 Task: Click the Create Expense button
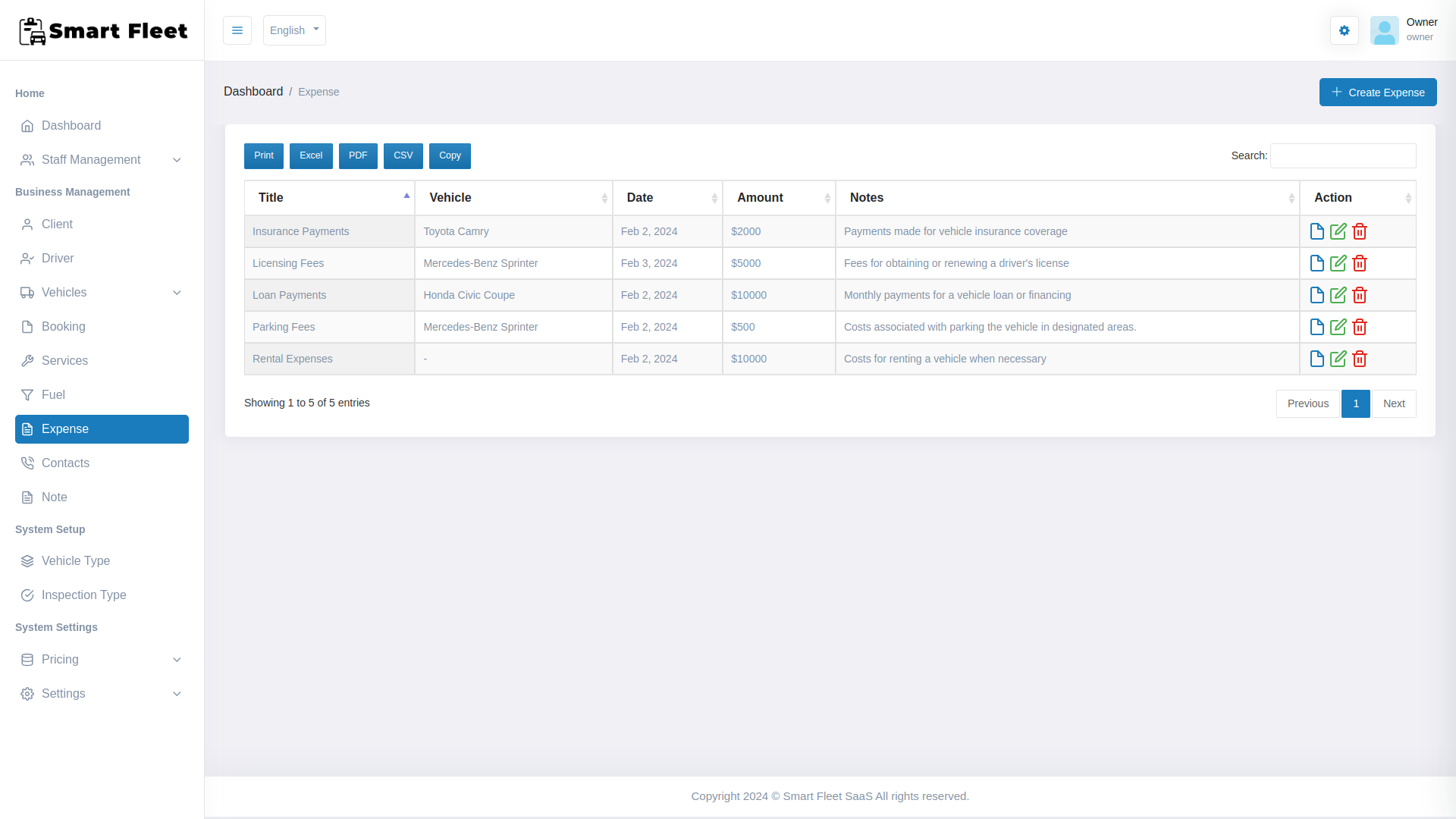coord(1378,92)
